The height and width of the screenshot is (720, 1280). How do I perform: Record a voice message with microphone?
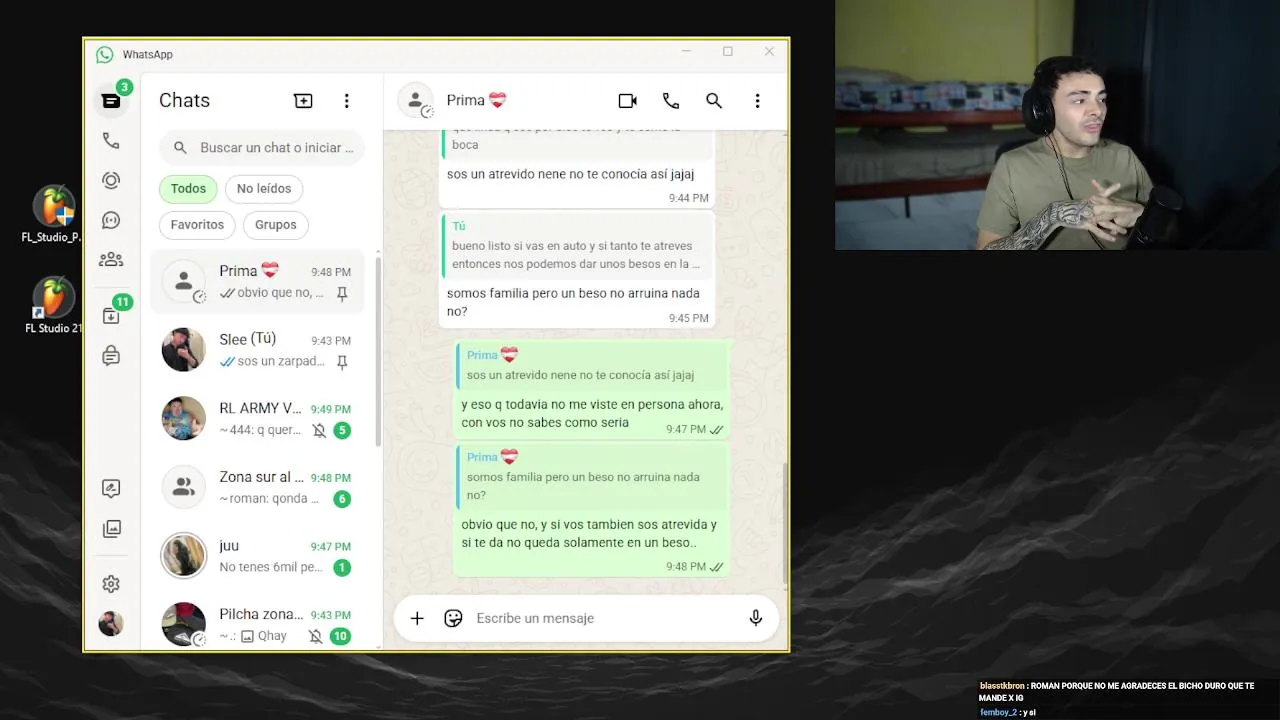tap(756, 618)
